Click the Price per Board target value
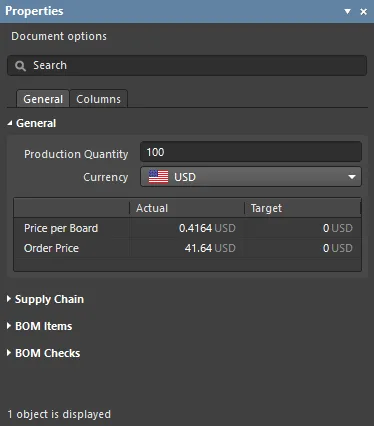This screenshot has width=374, height=426. click(x=337, y=228)
